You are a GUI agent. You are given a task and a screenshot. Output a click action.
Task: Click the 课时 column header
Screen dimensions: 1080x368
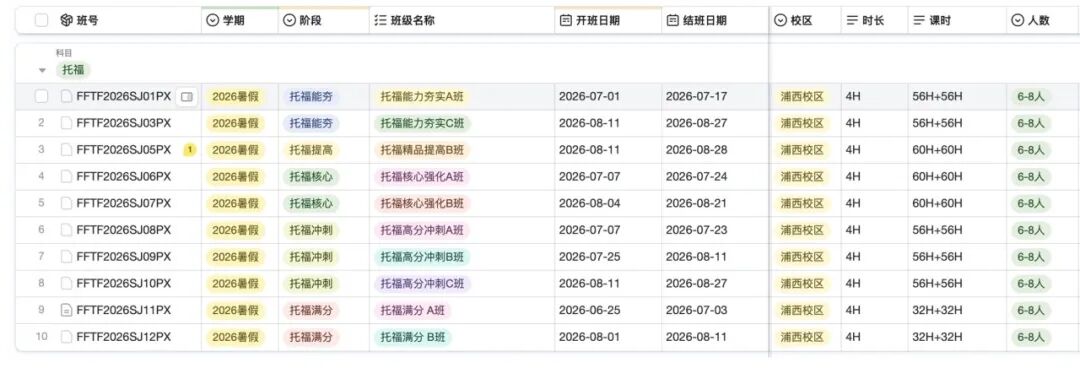coord(957,21)
